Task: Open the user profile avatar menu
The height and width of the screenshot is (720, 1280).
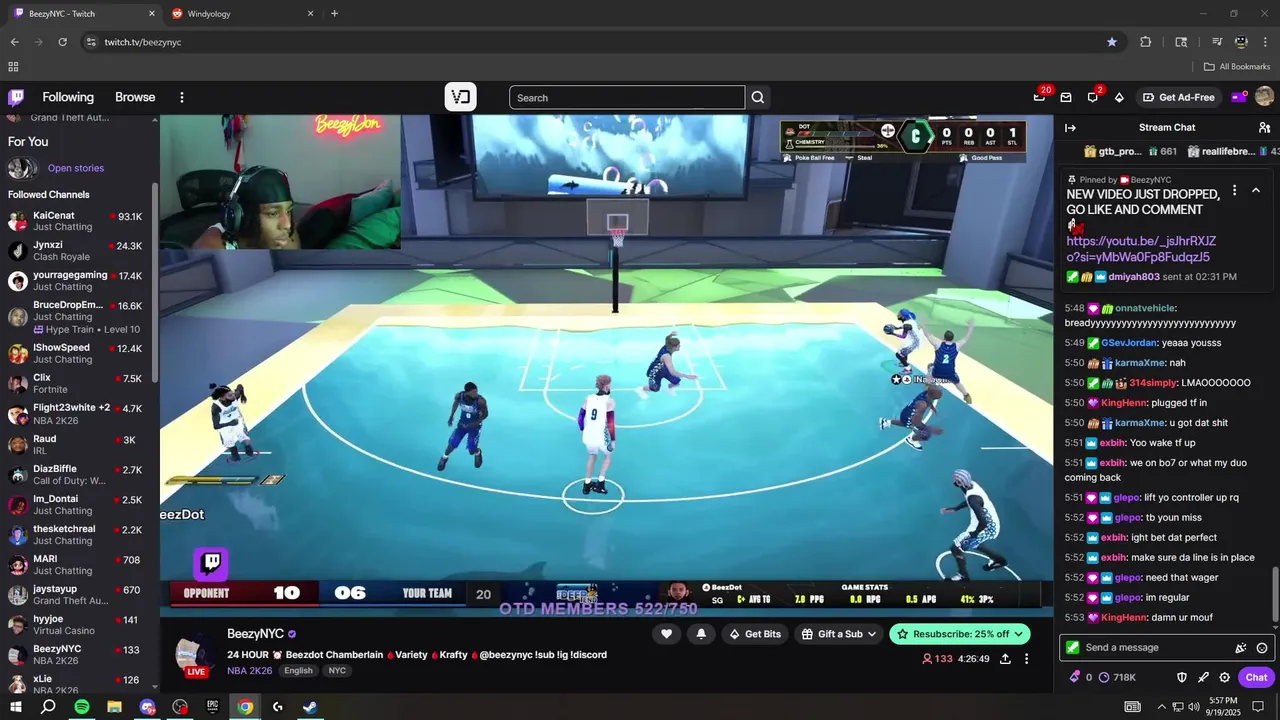Action: (1264, 97)
